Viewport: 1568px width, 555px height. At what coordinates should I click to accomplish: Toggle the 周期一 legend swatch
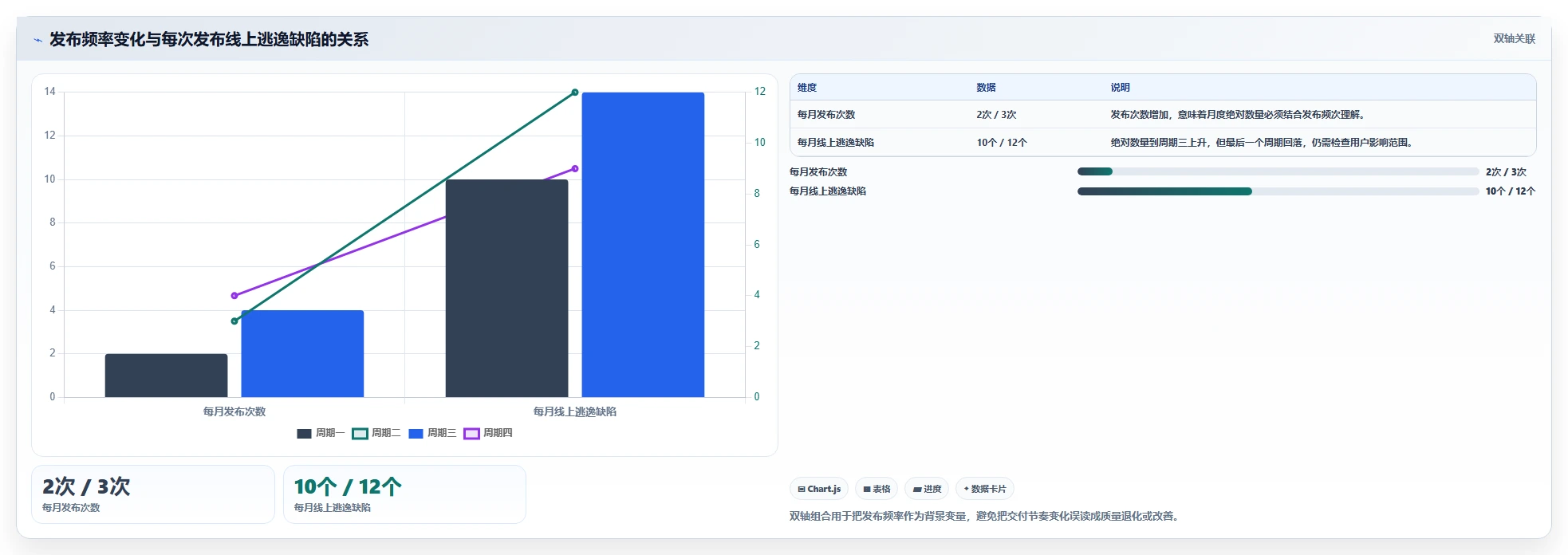(x=304, y=433)
